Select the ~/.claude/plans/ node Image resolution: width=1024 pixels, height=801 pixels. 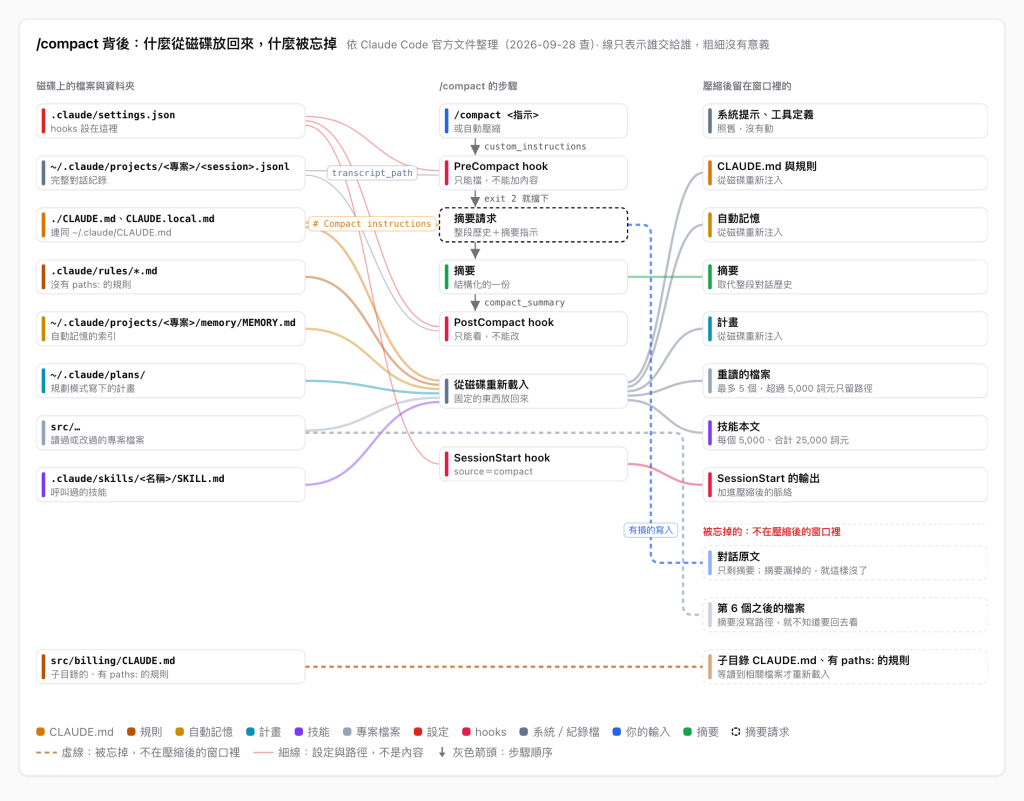170,381
